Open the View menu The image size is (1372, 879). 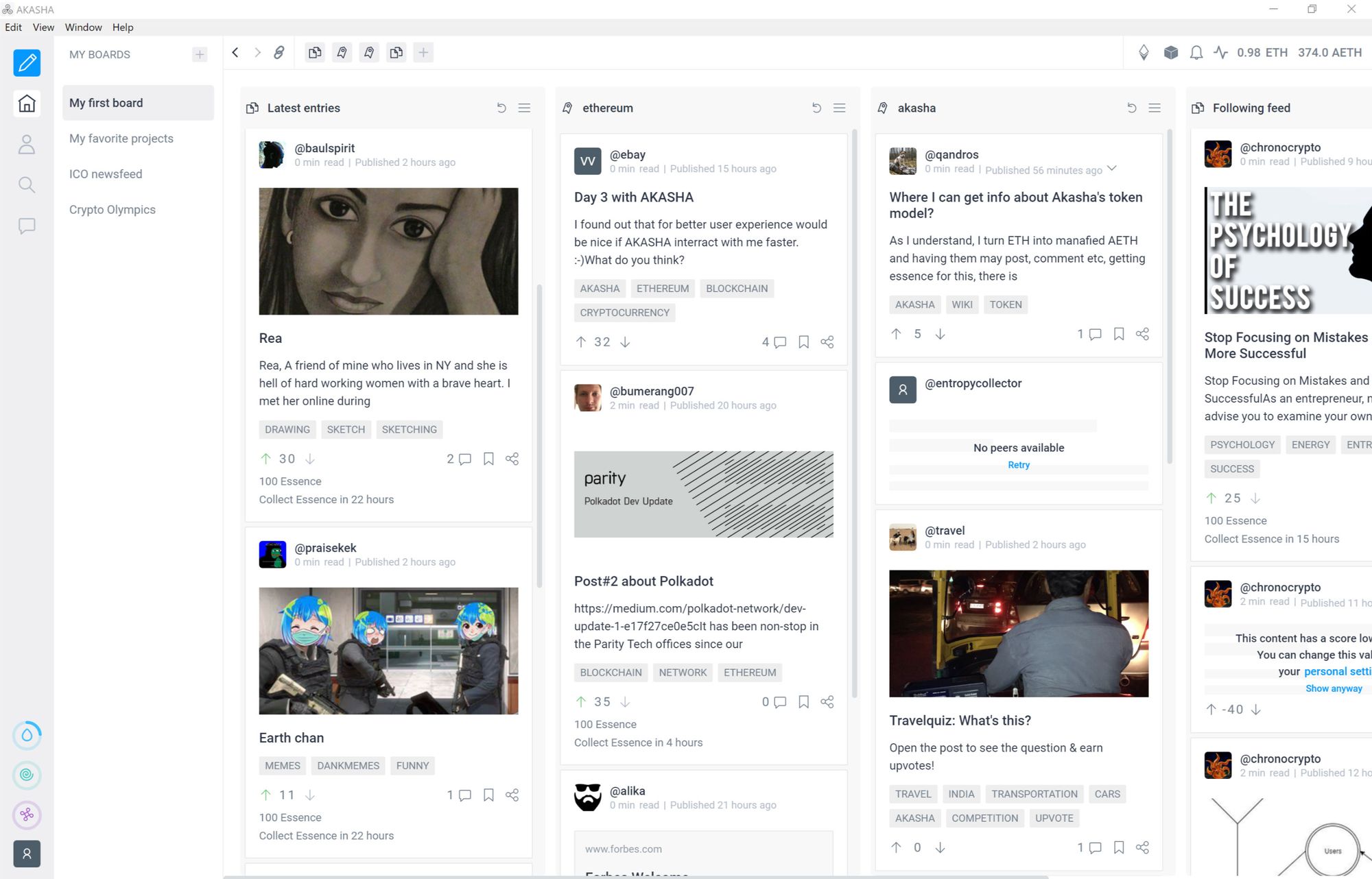(43, 27)
